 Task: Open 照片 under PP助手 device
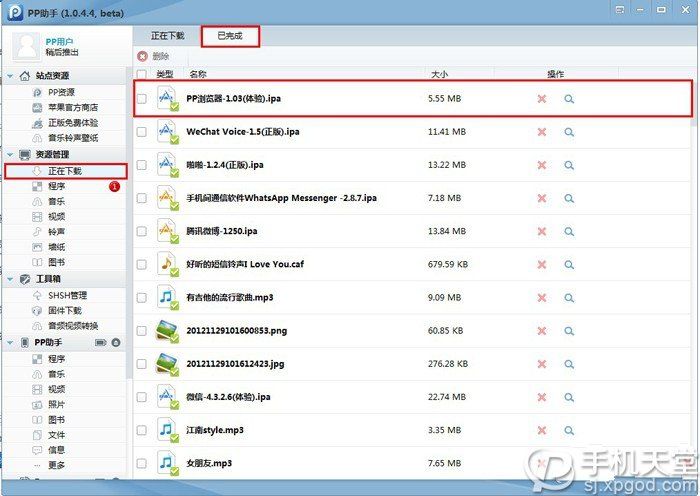[x=56, y=404]
